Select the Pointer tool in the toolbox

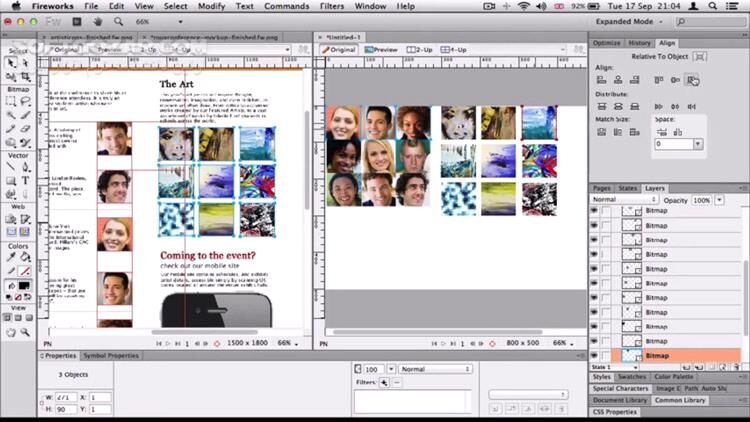pos(10,62)
